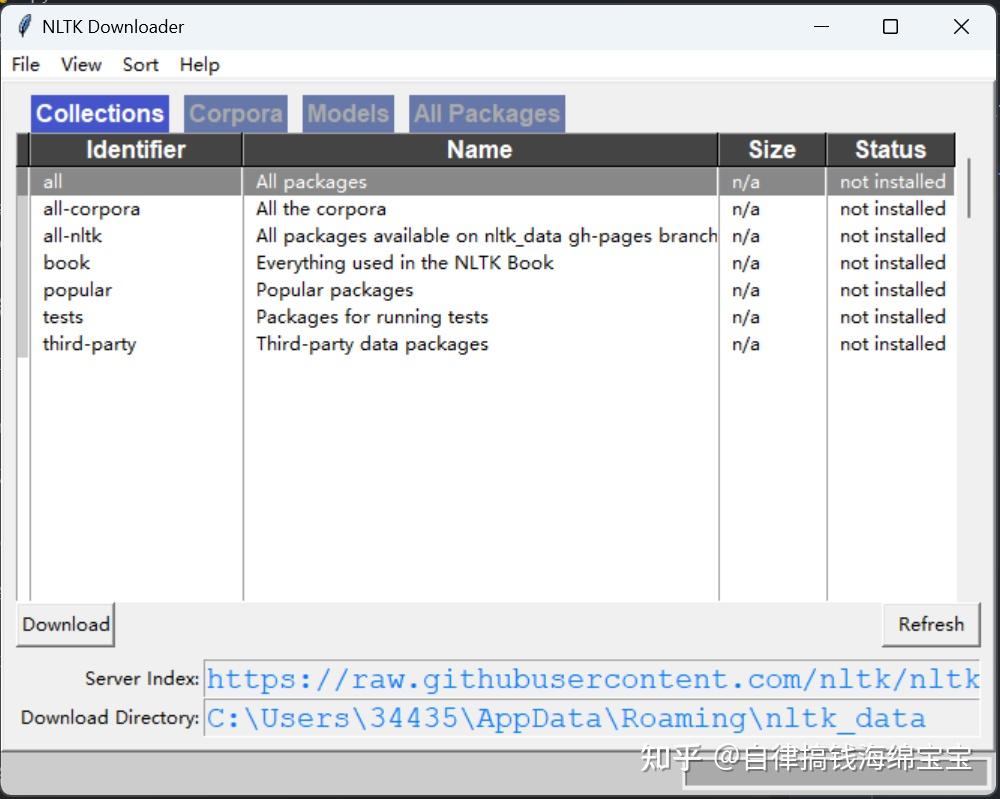1000x799 pixels.
Task: Select the all-corpora collection row
Action: 91,209
